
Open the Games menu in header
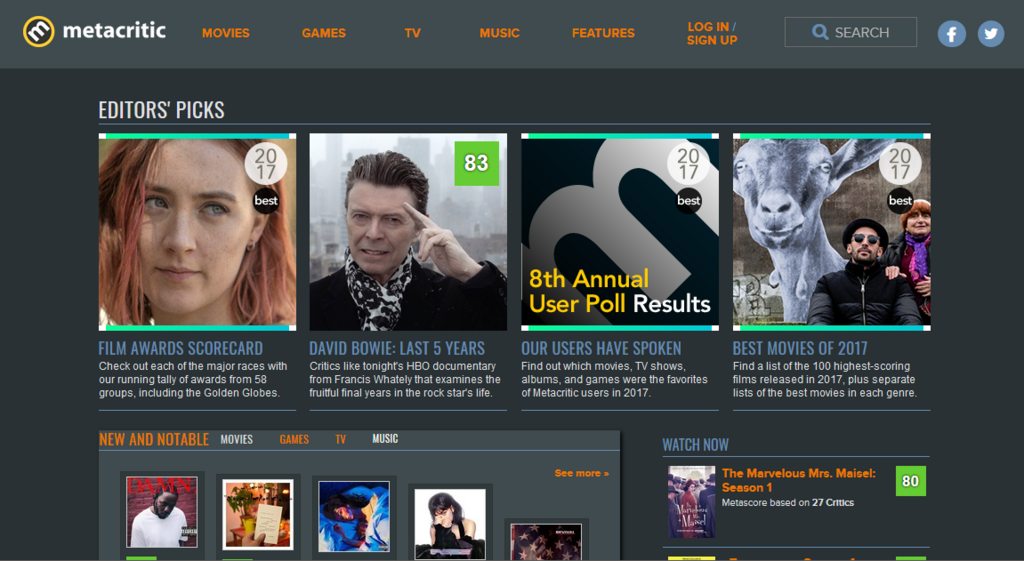[323, 33]
